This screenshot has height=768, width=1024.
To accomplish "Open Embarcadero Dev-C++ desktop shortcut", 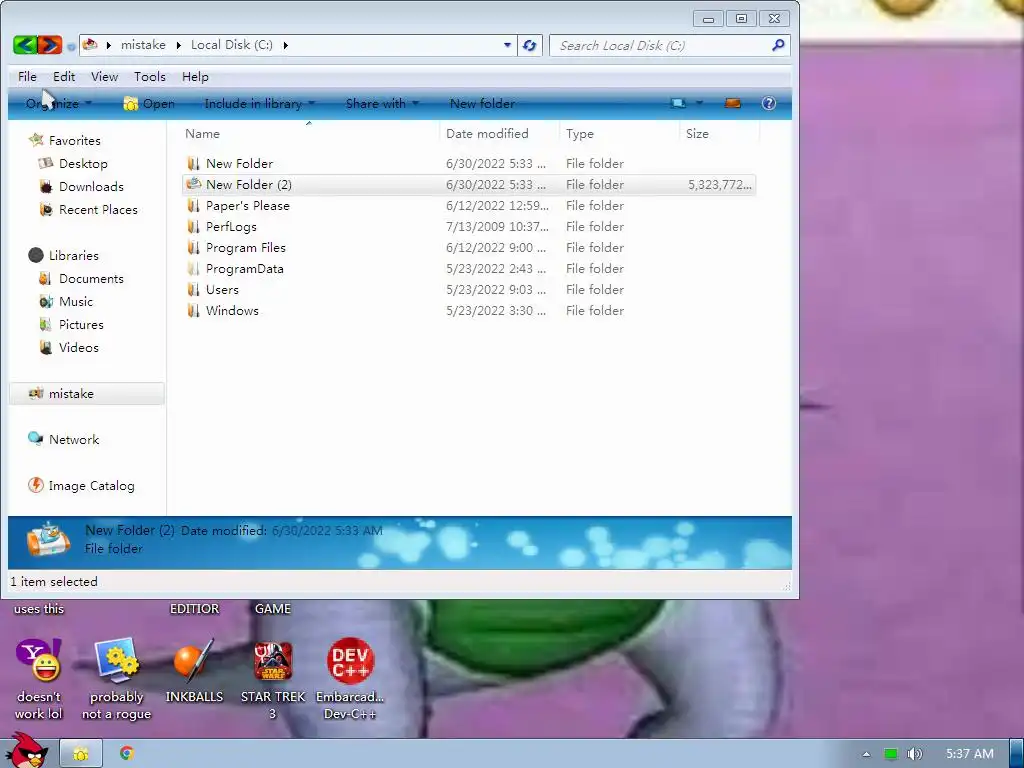I will [x=351, y=679].
